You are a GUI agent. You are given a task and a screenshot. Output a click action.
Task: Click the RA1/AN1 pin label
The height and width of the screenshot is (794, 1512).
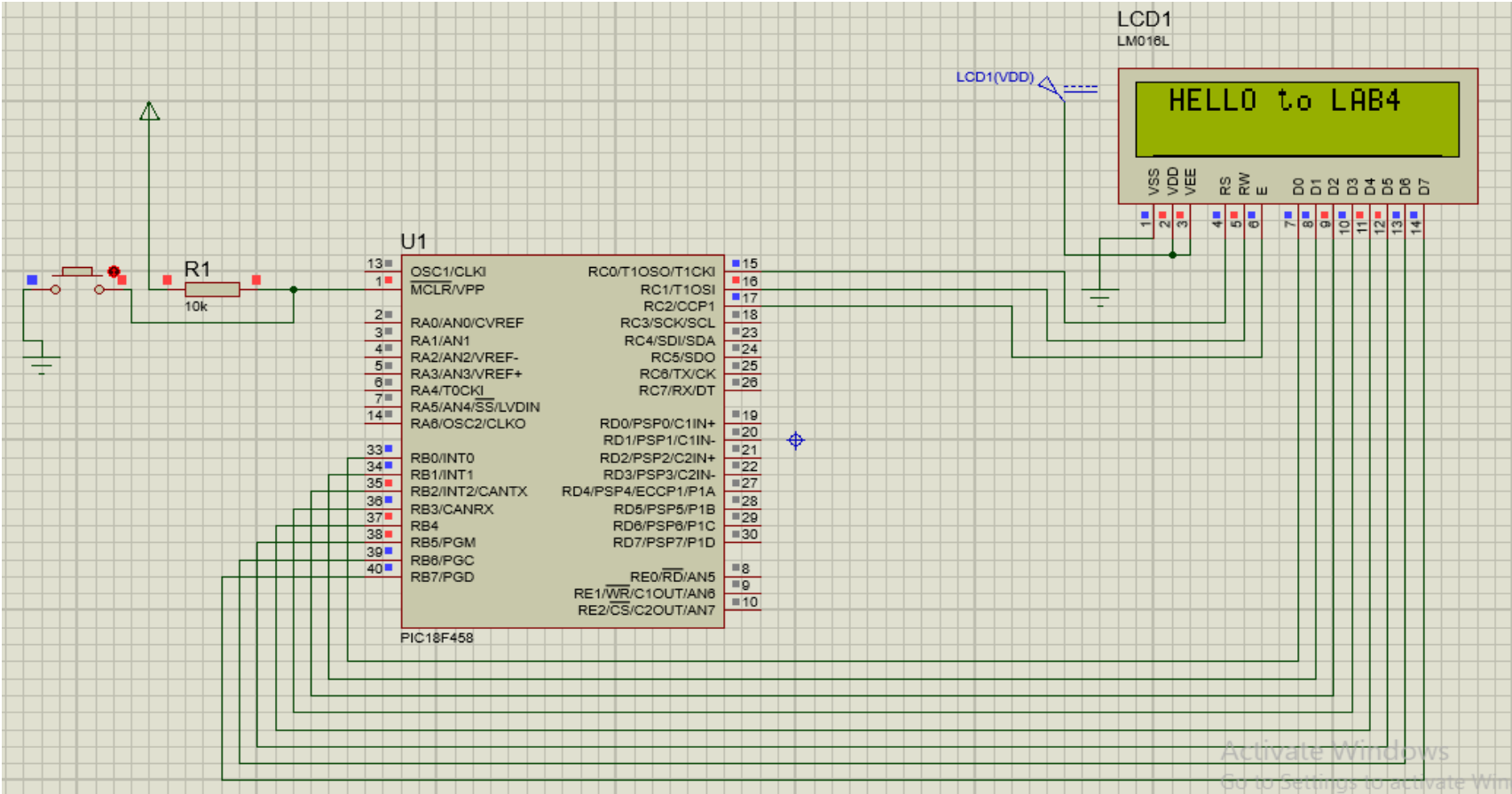pos(440,341)
